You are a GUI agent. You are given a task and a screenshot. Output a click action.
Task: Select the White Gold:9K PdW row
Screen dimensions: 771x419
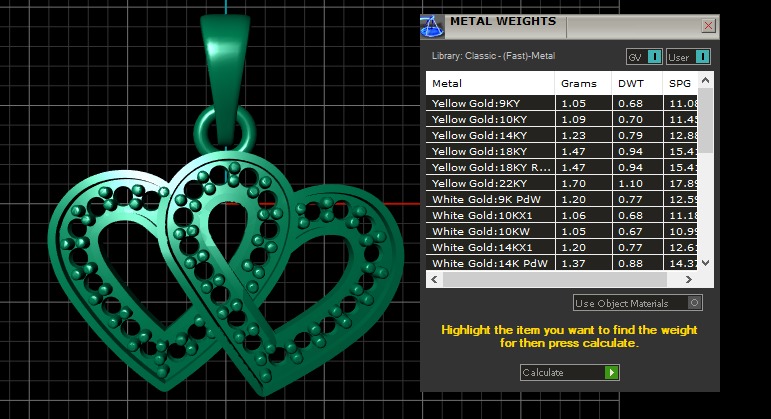[x=562, y=199]
